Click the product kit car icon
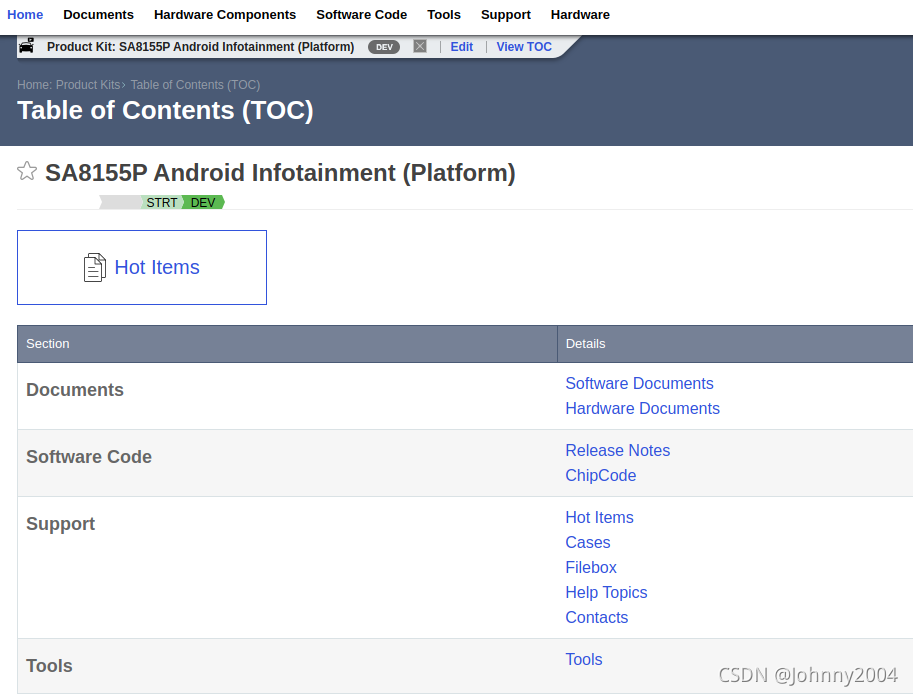 pos(26,46)
